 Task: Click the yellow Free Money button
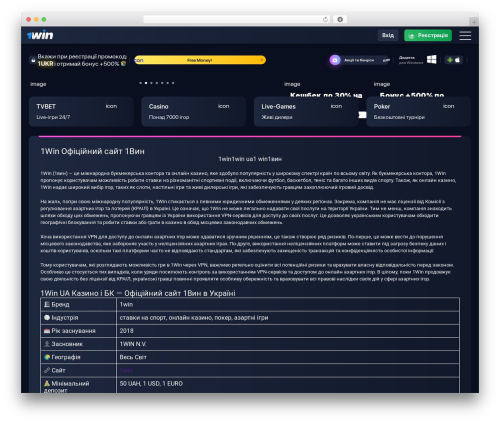(200, 60)
